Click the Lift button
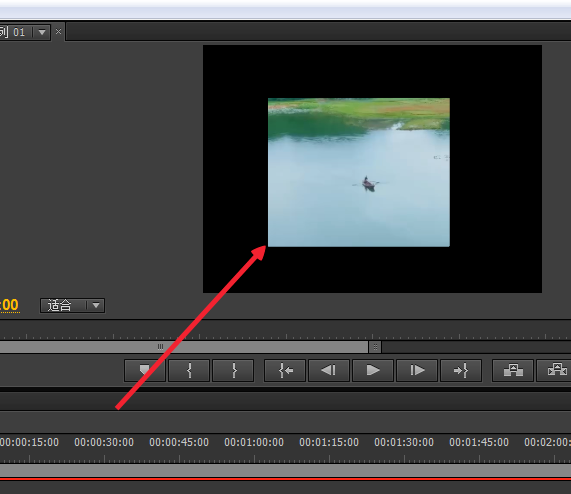The height and width of the screenshot is (494, 571). click(513, 370)
